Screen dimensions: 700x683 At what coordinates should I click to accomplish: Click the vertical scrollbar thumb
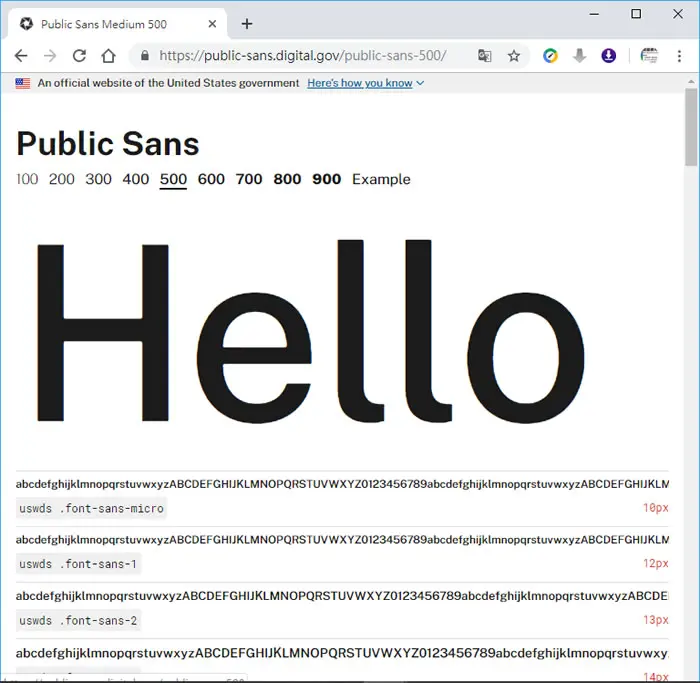692,127
